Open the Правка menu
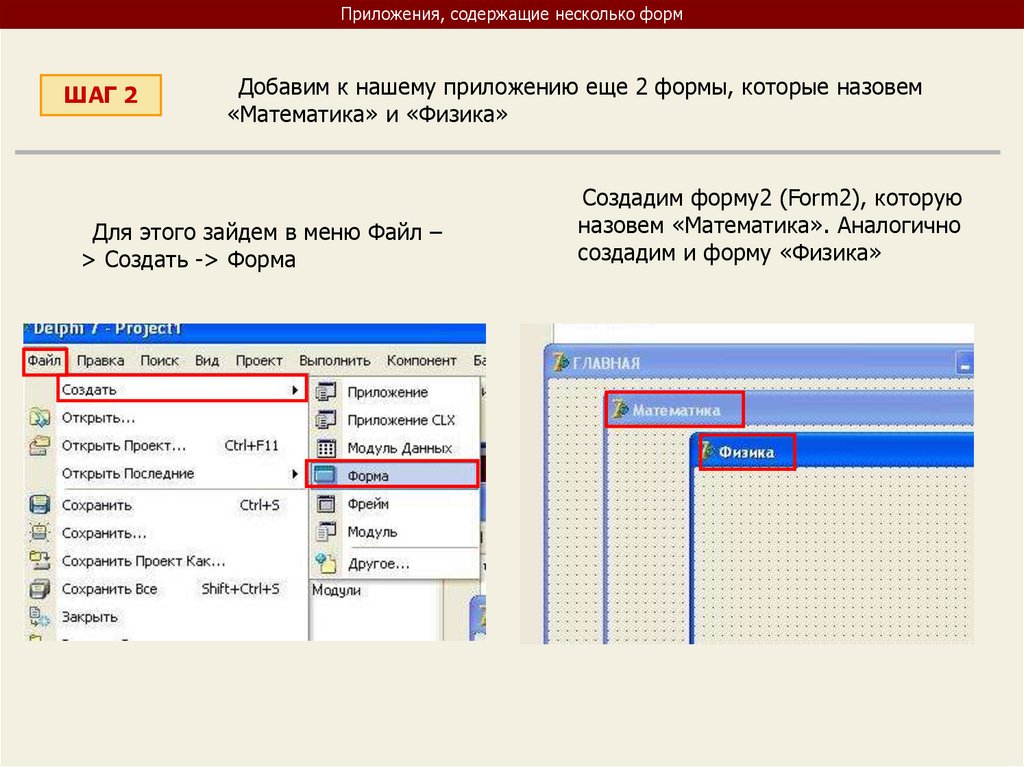The height and width of the screenshot is (767, 1024). [100, 361]
